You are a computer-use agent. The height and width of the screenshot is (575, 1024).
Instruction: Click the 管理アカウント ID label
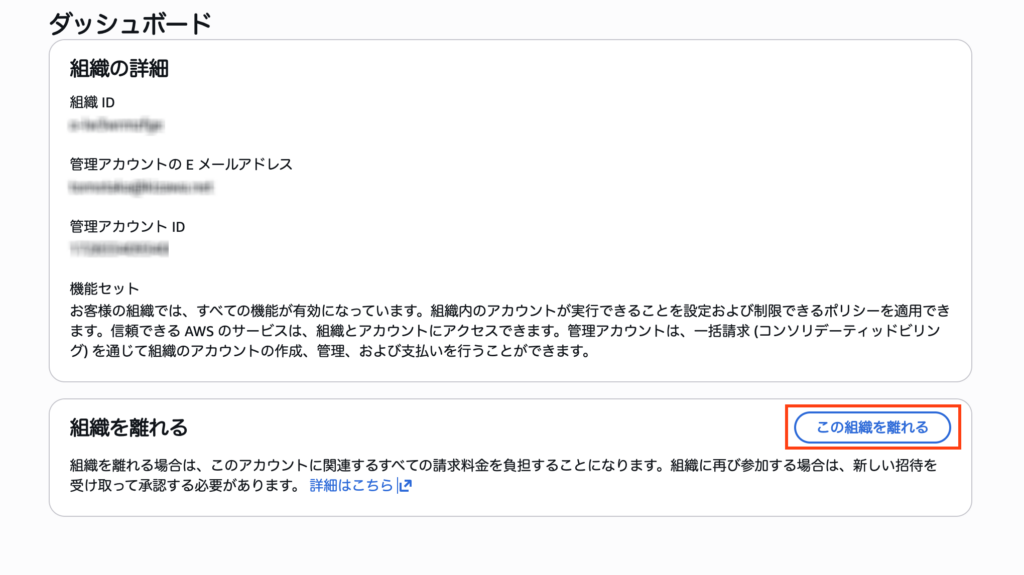(x=127, y=226)
